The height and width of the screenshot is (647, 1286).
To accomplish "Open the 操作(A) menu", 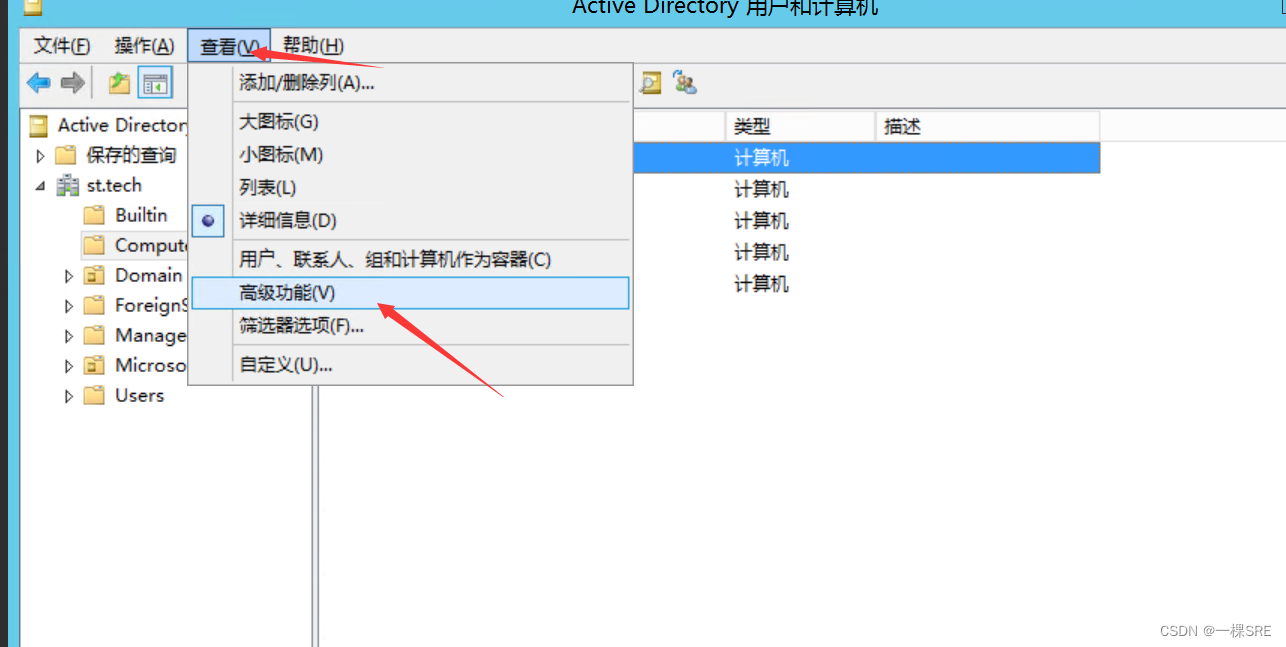I will (x=144, y=46).
